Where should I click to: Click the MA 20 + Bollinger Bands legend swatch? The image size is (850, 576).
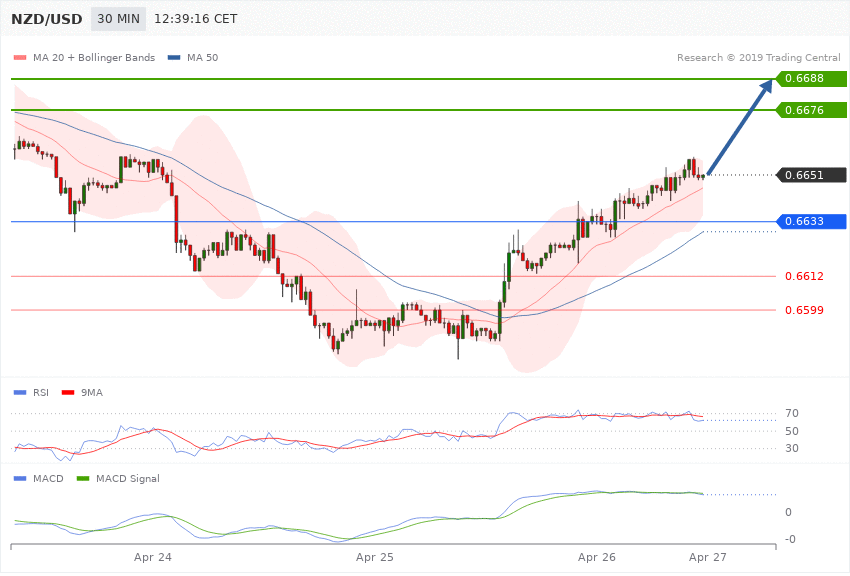coord(20,57)
